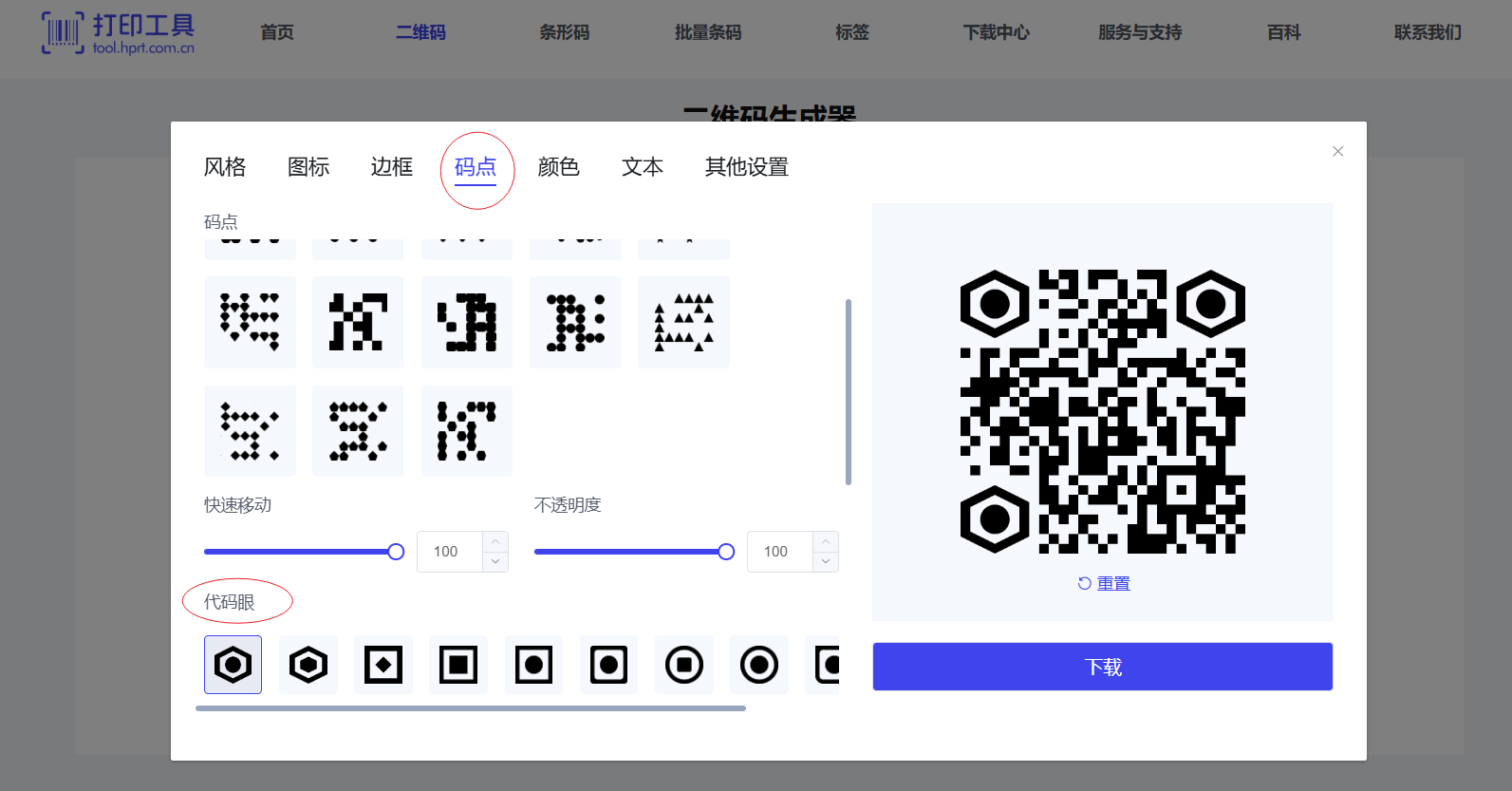Choose the hexagon eye with circle center
1512x791 pixels.
point(233,665)
